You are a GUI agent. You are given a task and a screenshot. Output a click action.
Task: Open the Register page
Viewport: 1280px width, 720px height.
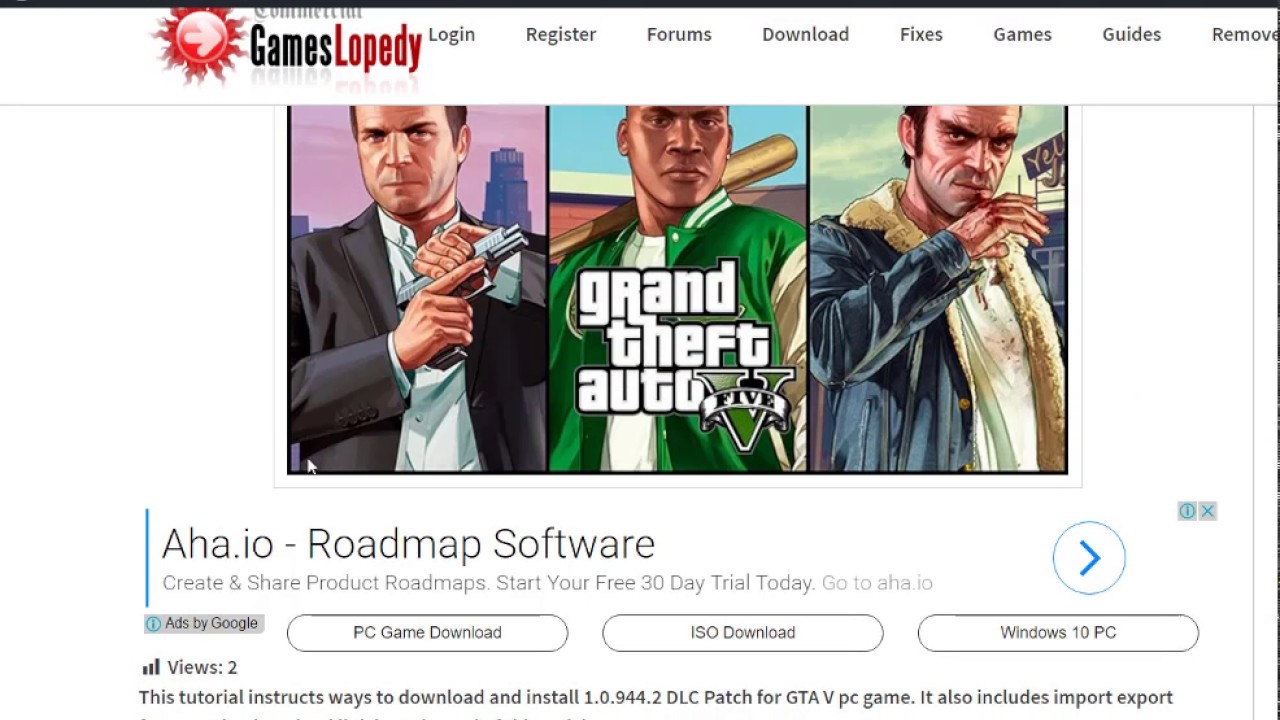pyautogui.click(x=561, y=34)
